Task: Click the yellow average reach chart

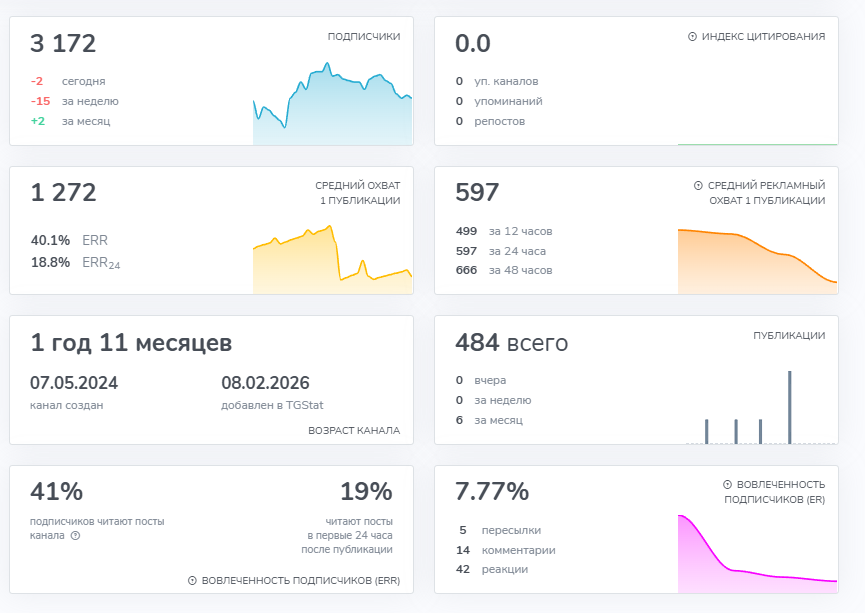Action: coord(332,262)
